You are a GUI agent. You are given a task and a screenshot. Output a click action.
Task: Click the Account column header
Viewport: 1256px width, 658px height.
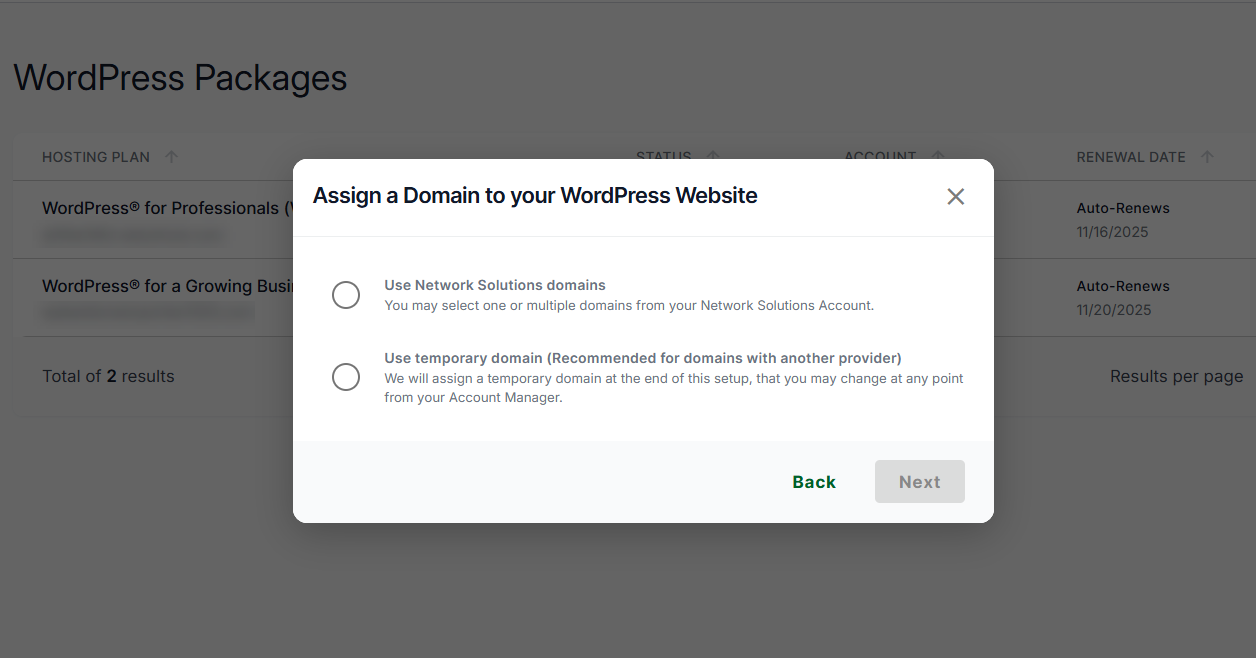pos(880,156)
